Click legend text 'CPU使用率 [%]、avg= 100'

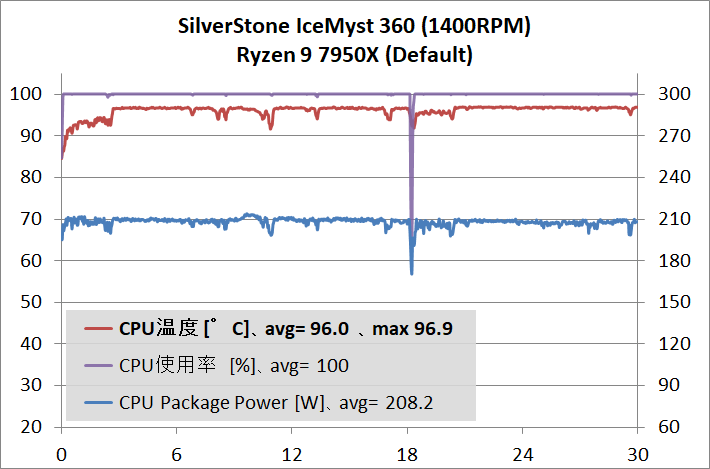234,365
